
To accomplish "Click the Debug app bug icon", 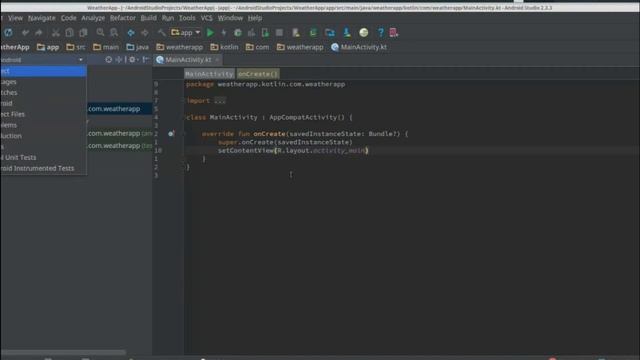I will point(238,33).
